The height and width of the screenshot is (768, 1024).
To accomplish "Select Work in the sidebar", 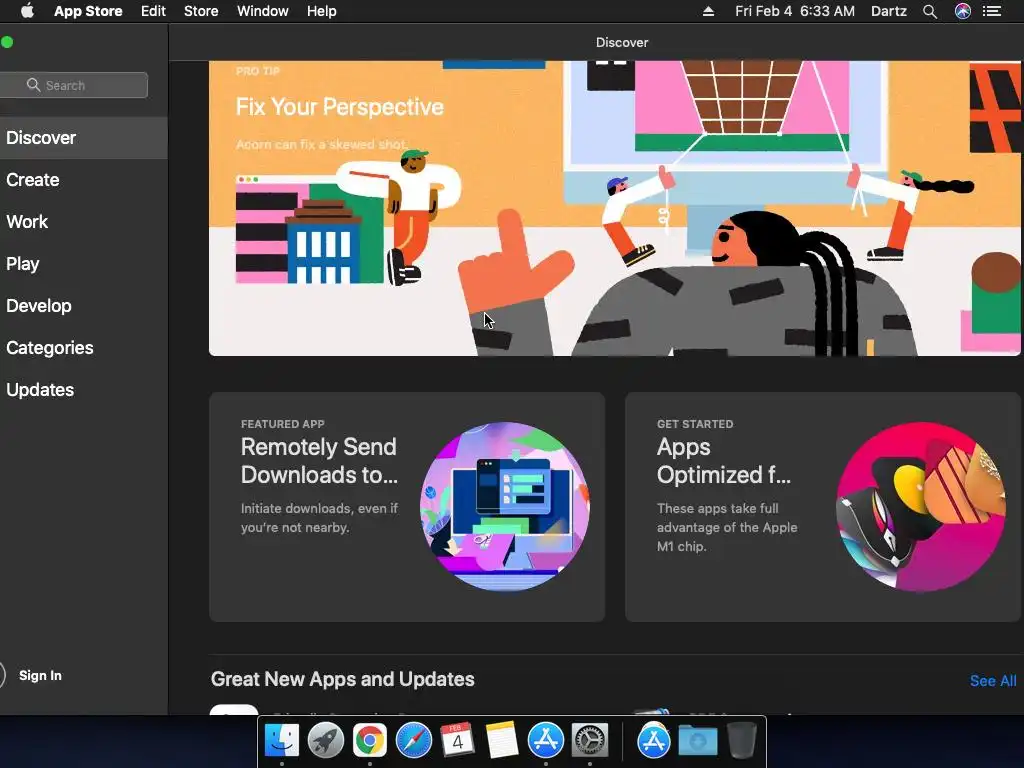I will click(83, 221).
